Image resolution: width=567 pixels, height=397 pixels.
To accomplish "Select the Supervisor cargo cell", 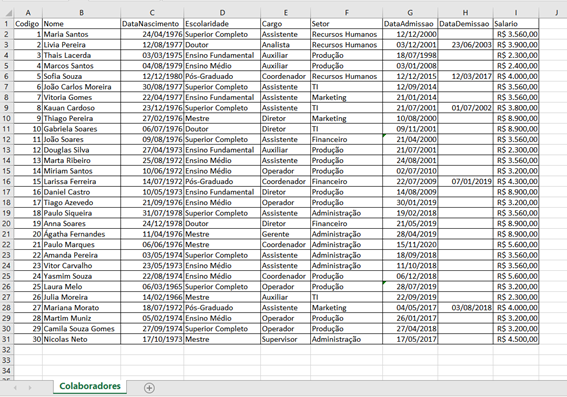I will point(285,339).
